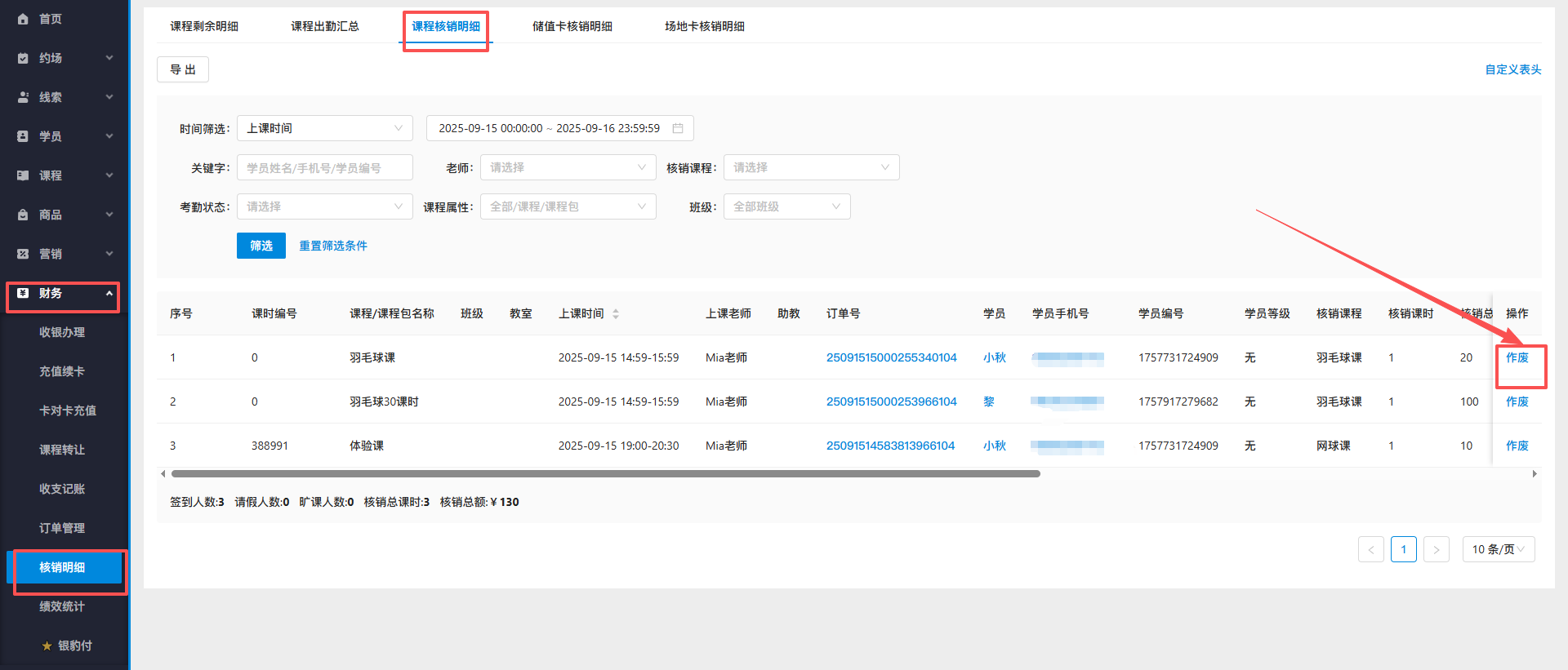Click the 商品 bag icon in sidebar
Image resolution: width=1568 pixels, height=670 pixels.
coord(23,215)
